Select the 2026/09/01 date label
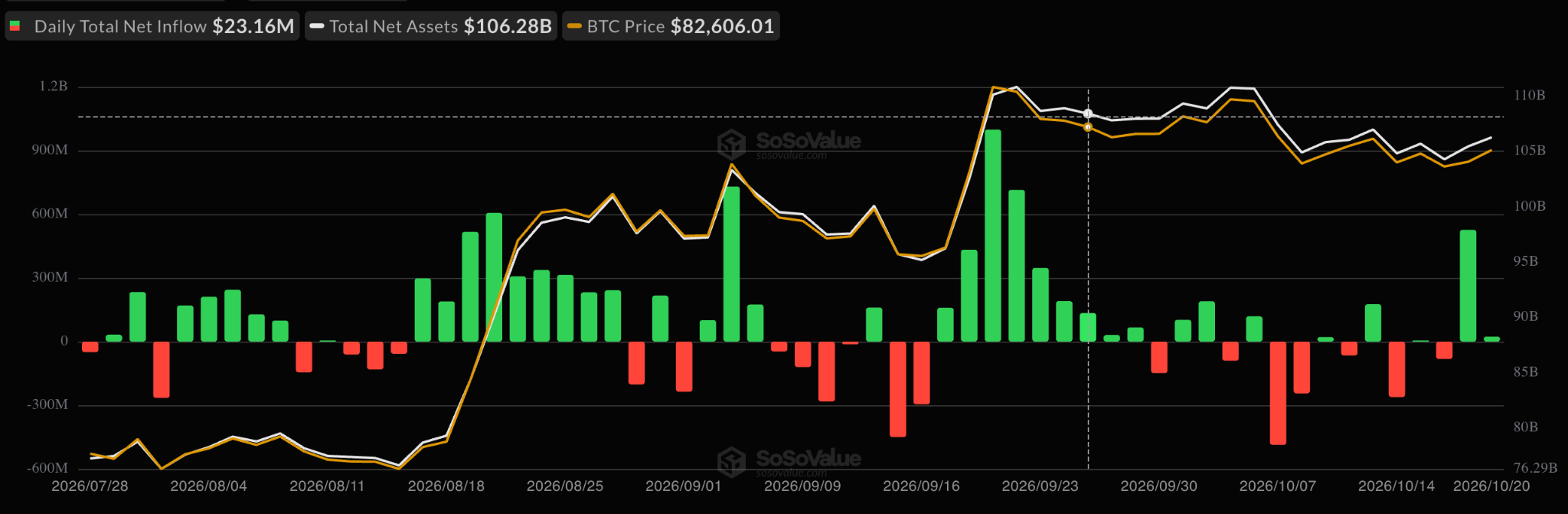1568x514 pixels. (684, 486)
